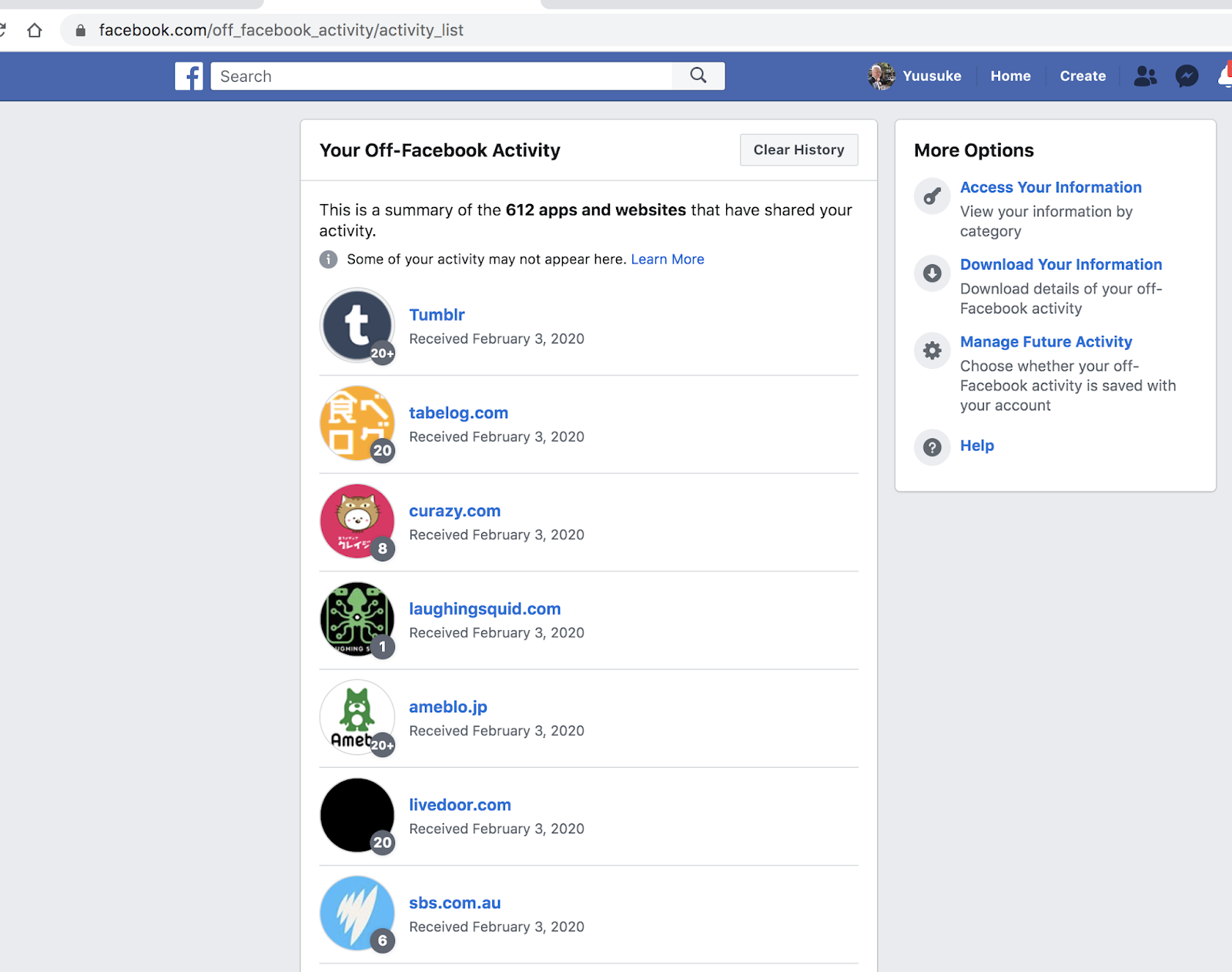This screenshot has height=972, width=1232.
Task: Click the gear icon for Manage Future Activity
Action: [x=932, y=351]
